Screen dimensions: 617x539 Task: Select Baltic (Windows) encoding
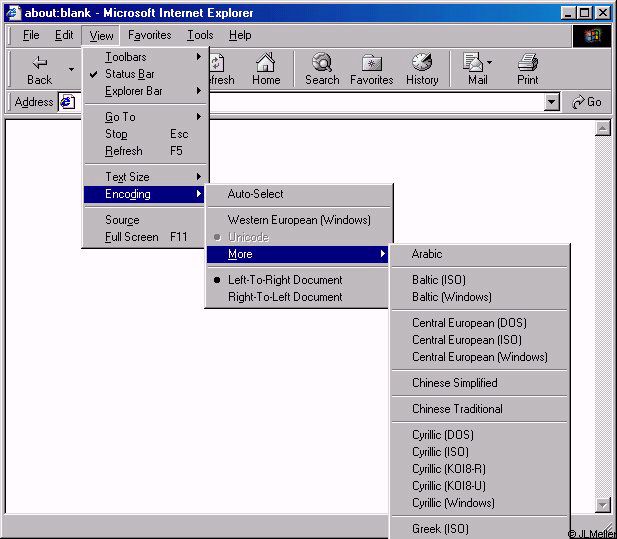(x=479, y=297)
